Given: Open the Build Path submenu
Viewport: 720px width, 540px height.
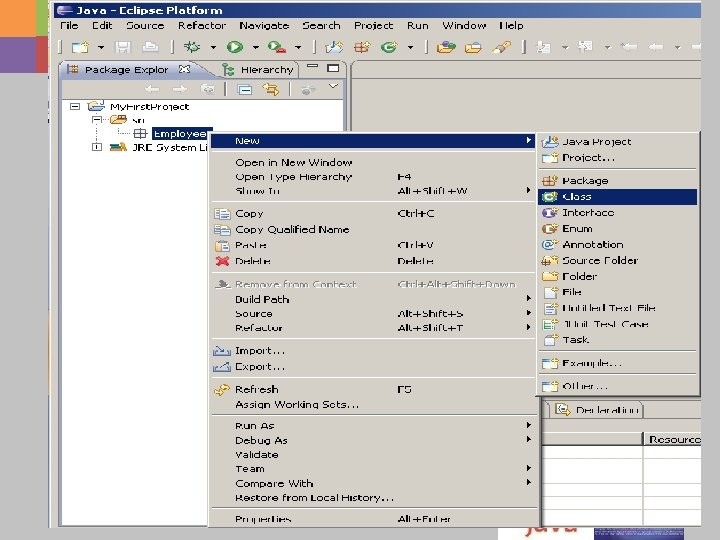Looking at the screenshot, I should coord(373,299).
